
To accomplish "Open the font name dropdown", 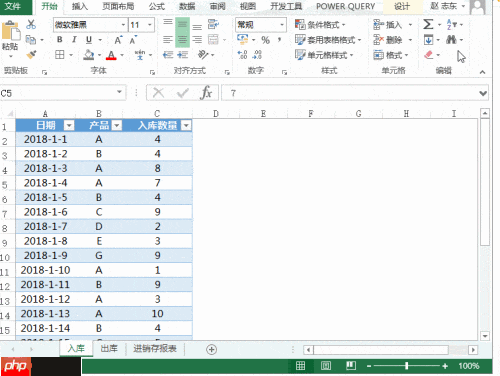I will (x=123, y=25).
